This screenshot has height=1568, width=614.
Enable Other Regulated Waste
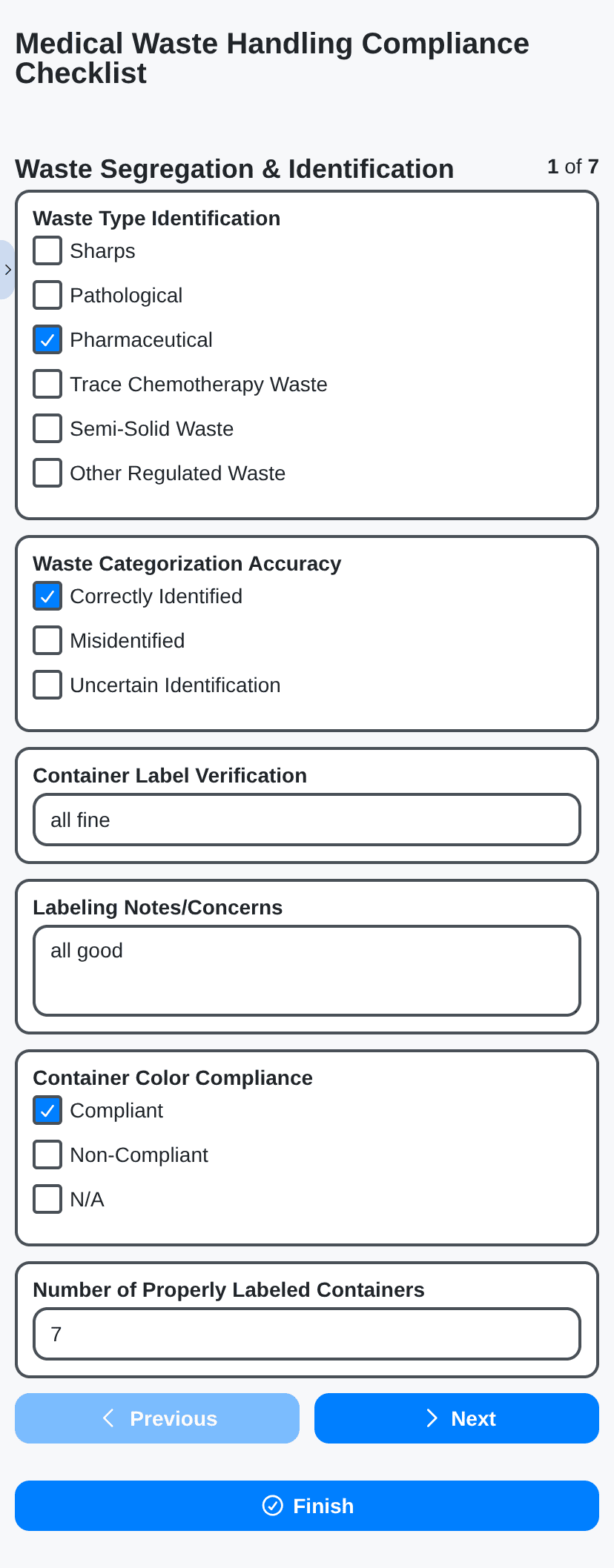coord(47,473)
